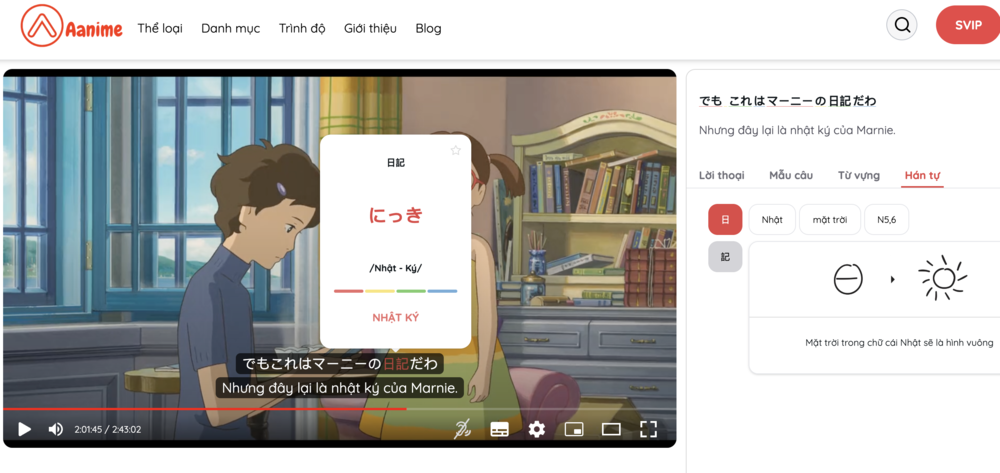The height and width of the screenshot is (473, 1000).
Task: Play the video
Action: [25, 429]
